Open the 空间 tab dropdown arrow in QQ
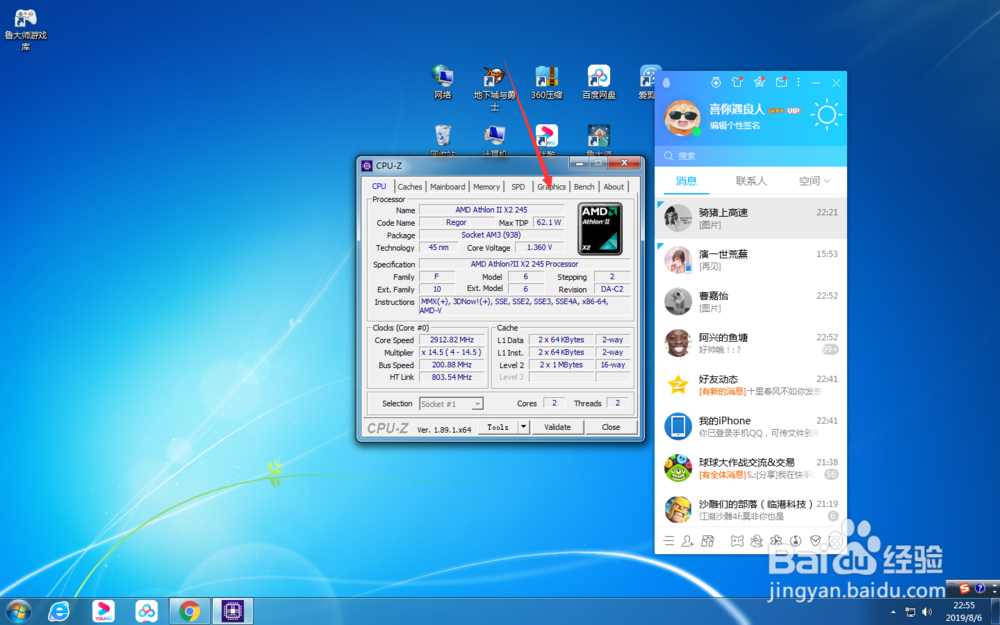Screen dimensions: 1000x625 click(x=828, y=181)
